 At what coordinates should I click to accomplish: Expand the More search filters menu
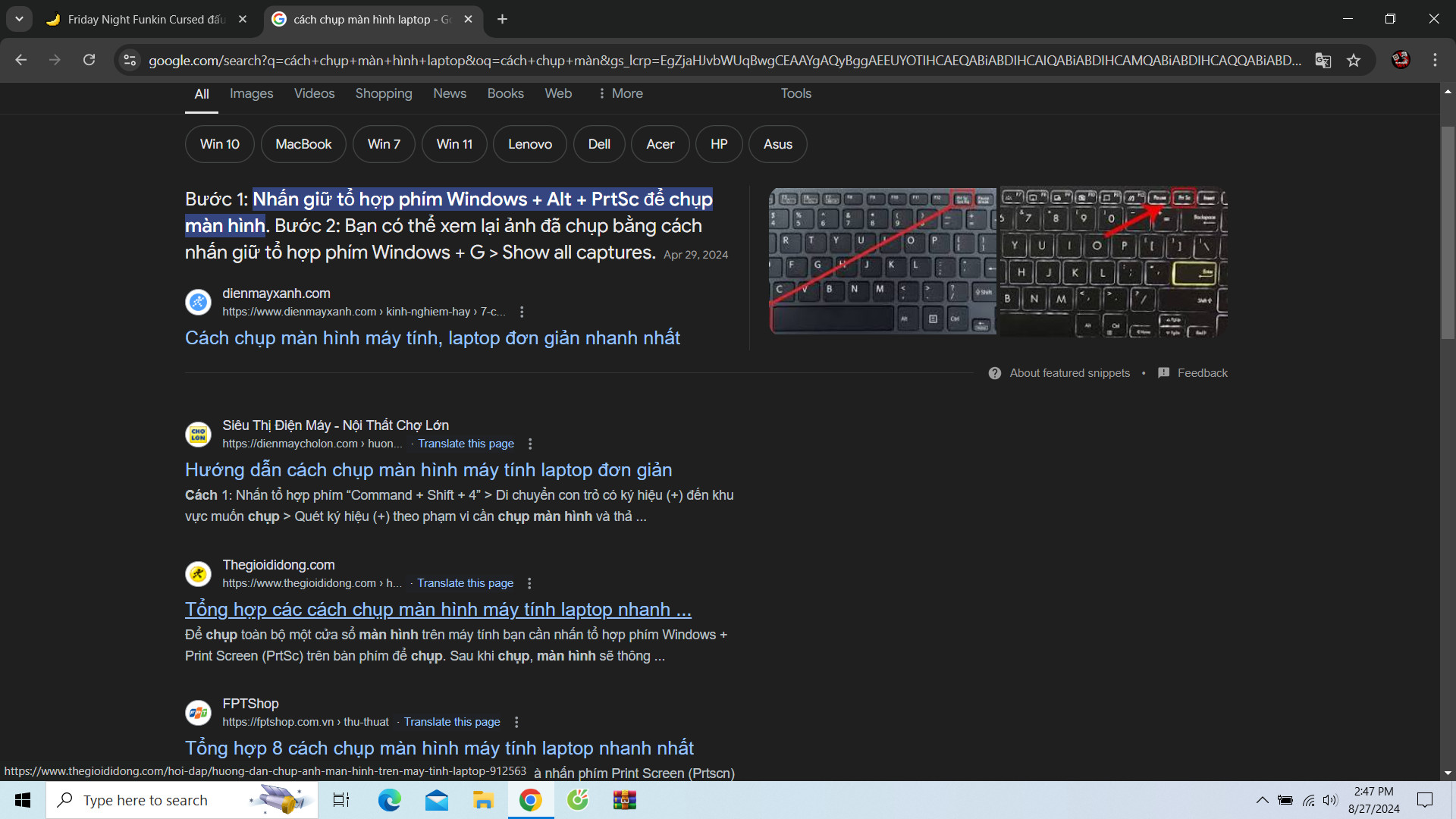620,93
